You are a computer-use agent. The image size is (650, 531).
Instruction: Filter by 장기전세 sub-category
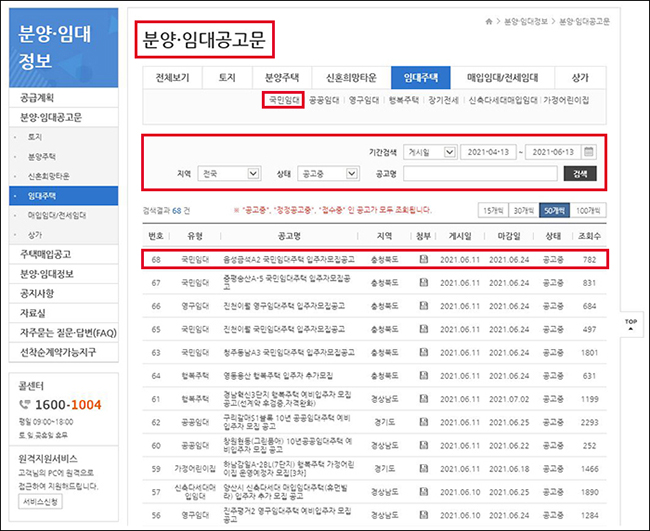click(x=443, y=100)
